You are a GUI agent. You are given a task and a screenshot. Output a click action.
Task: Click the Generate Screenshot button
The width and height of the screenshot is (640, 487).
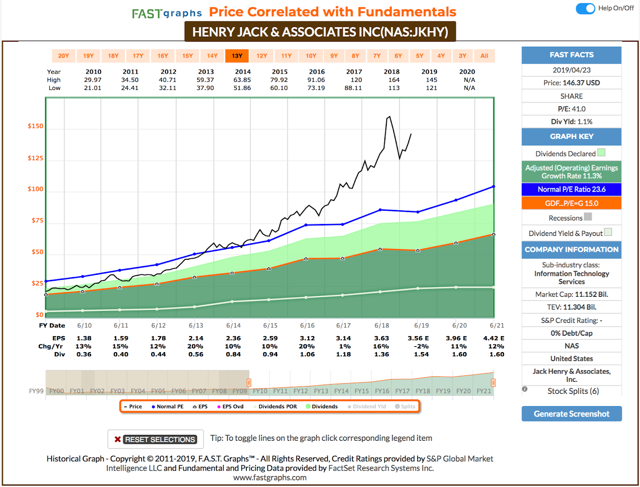571,414
